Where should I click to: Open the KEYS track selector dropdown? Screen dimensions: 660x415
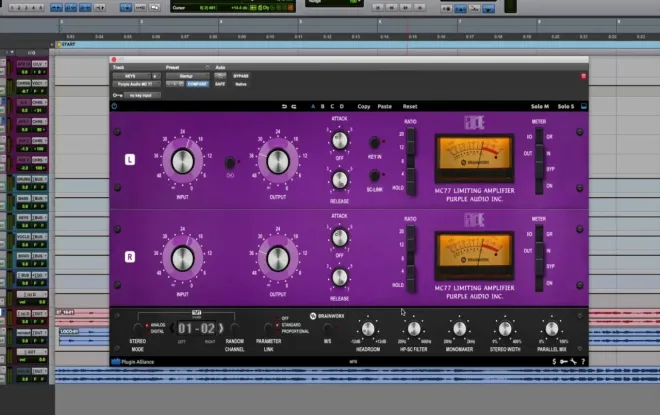click(132, 76)
